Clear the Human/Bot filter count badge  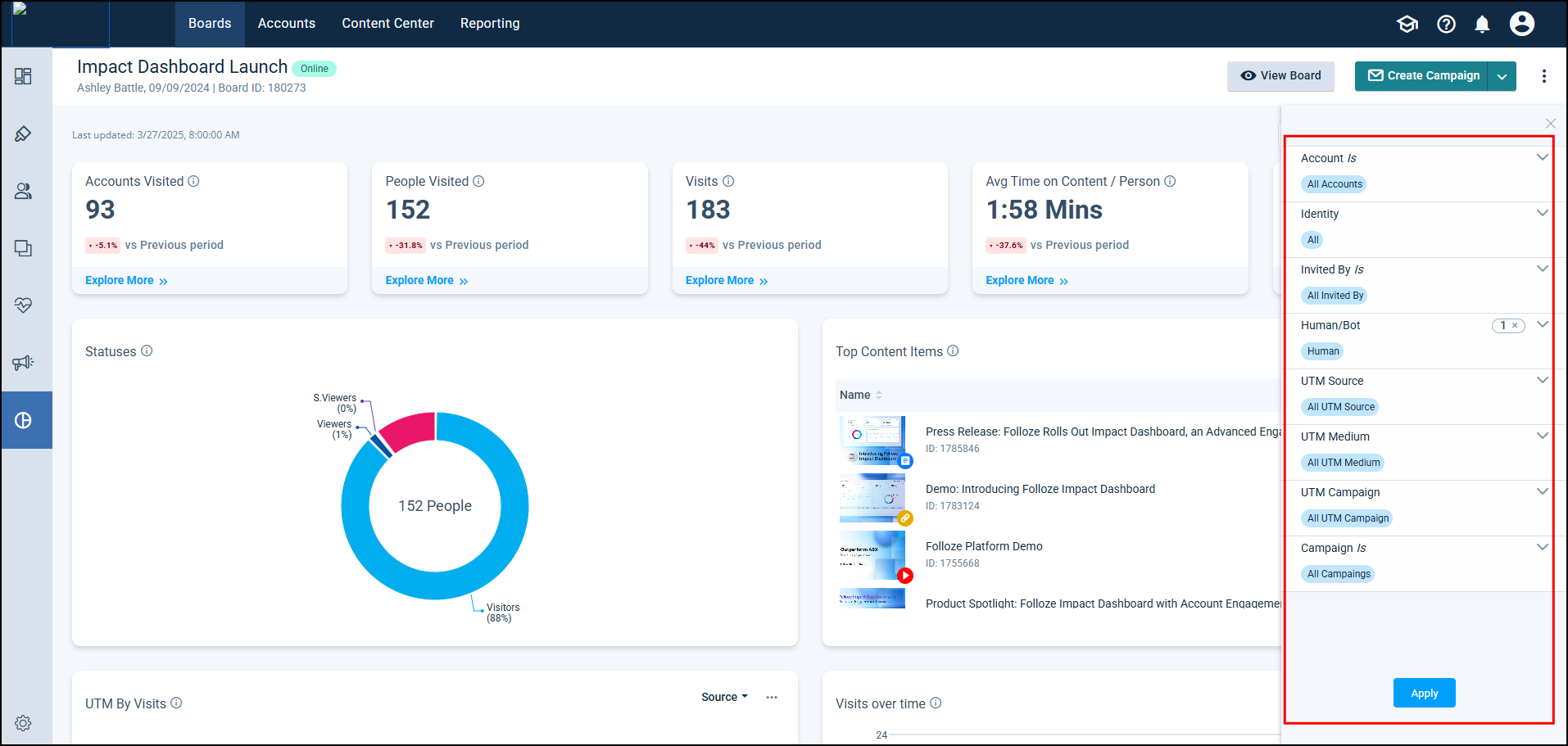pyautogui.click(x=1515, y=326)
